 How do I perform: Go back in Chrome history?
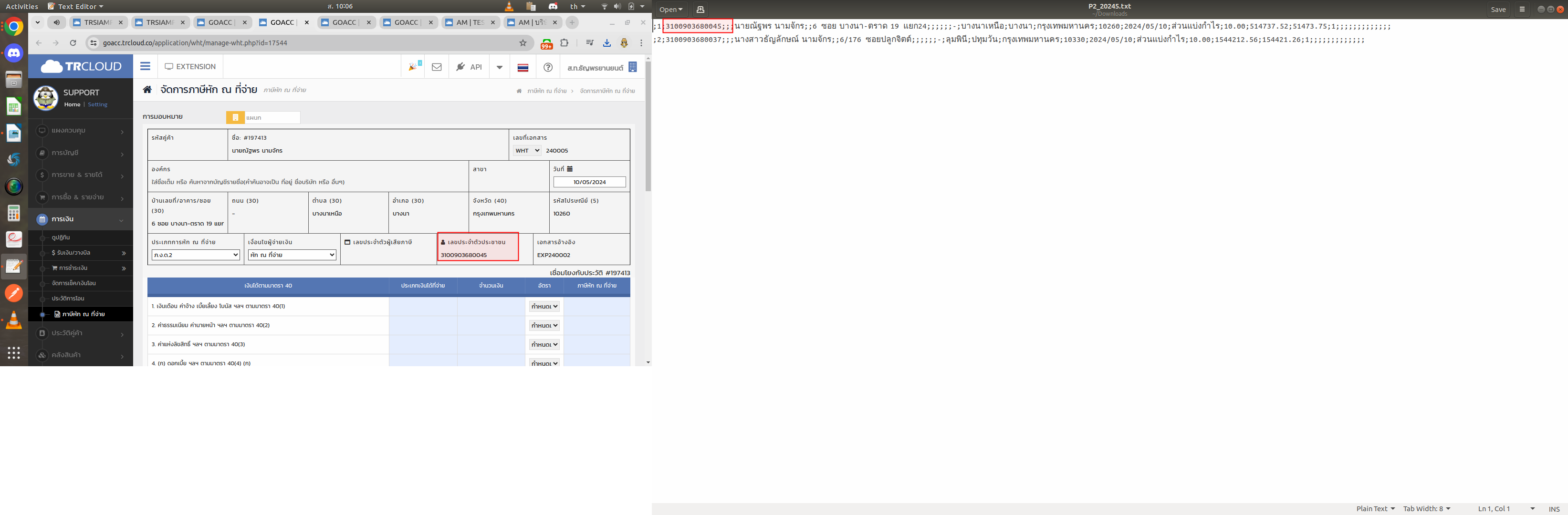point(39,42)
